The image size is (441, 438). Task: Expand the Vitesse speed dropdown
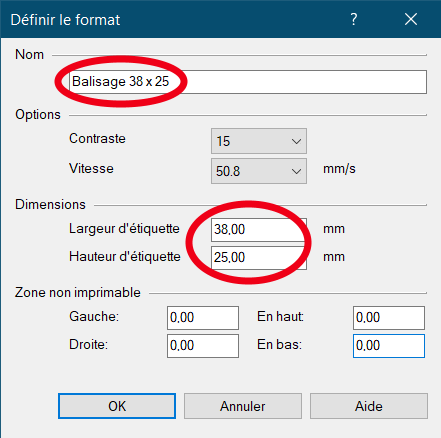(x=259, y=171)
